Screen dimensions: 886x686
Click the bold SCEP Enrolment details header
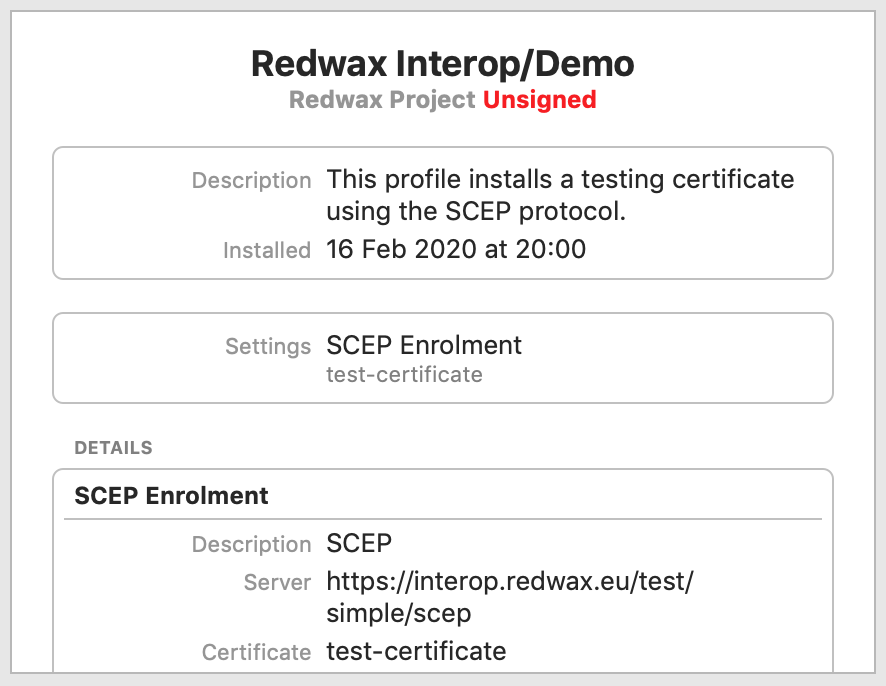(171, 495)
